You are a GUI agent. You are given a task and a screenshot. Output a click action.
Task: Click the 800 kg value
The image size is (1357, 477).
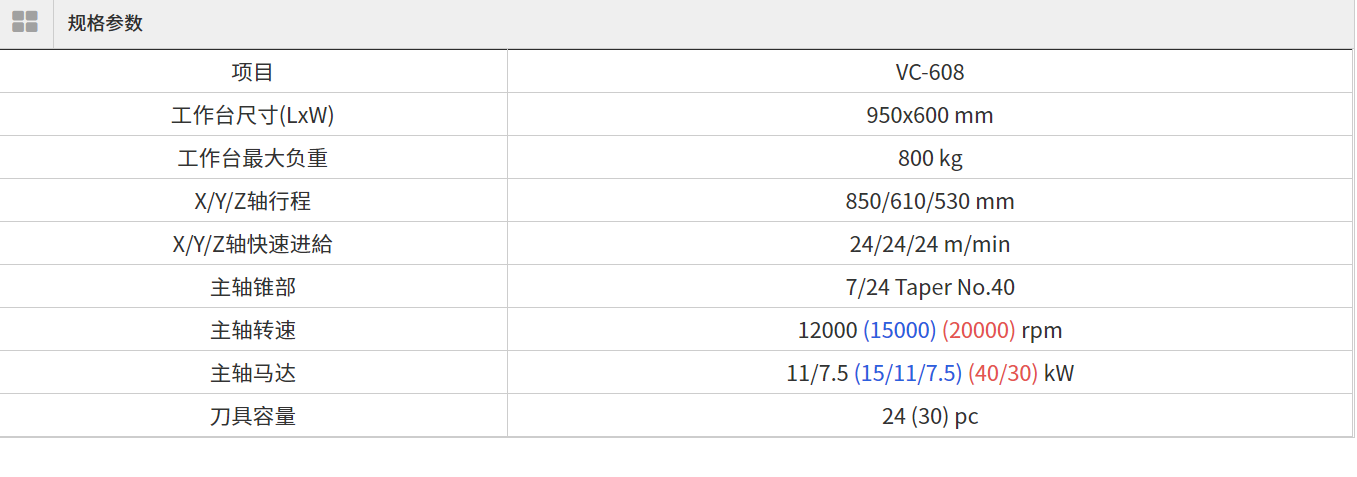[930, 158]
